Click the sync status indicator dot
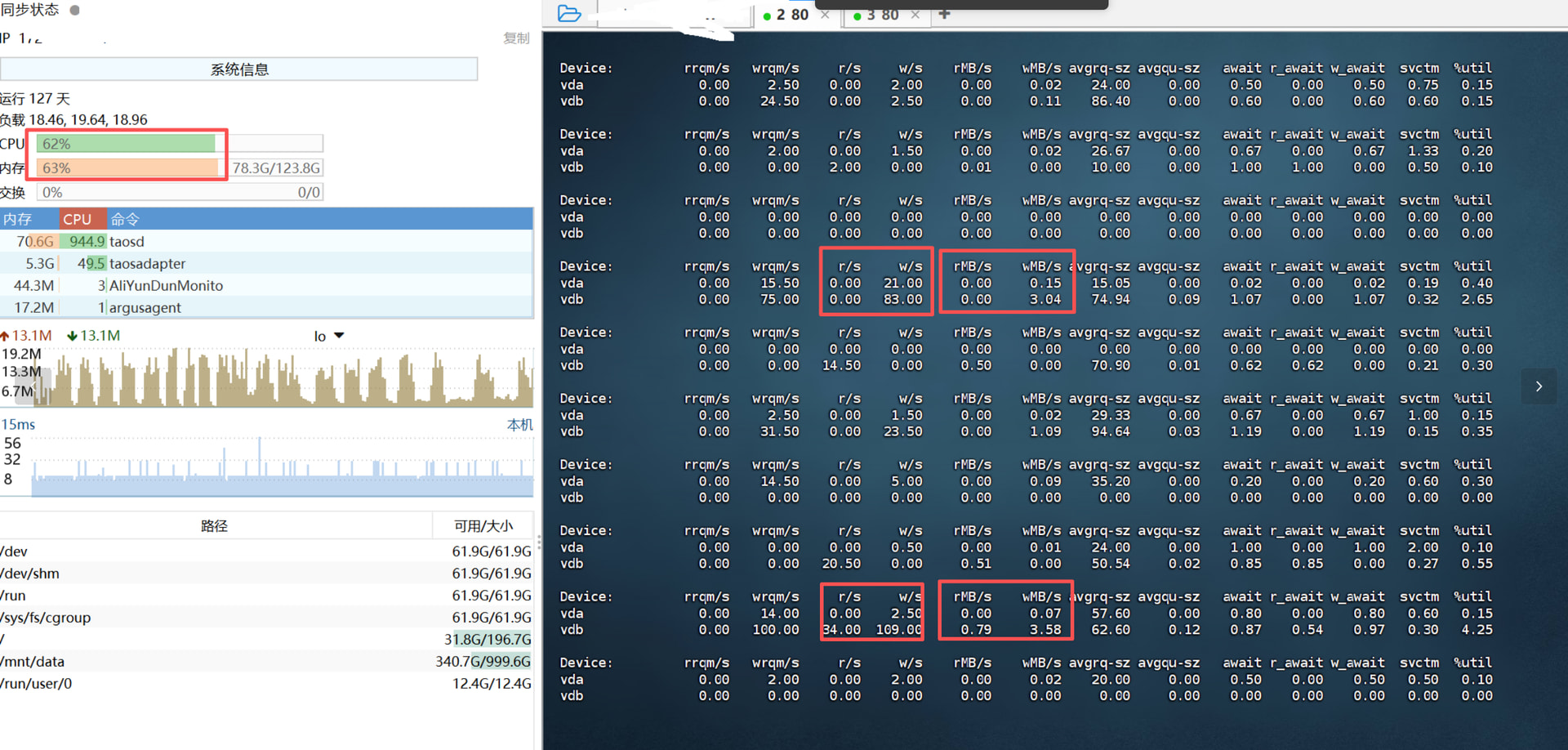Viewport: 1568px width, 750px height. tap(75, 11)
